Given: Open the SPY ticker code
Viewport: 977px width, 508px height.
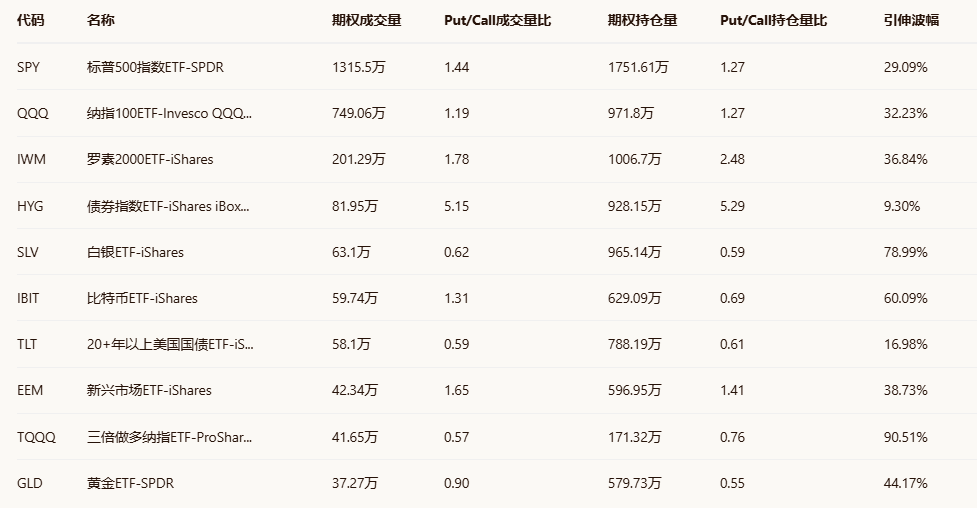Looking at the screenshot, I should 29,67.
